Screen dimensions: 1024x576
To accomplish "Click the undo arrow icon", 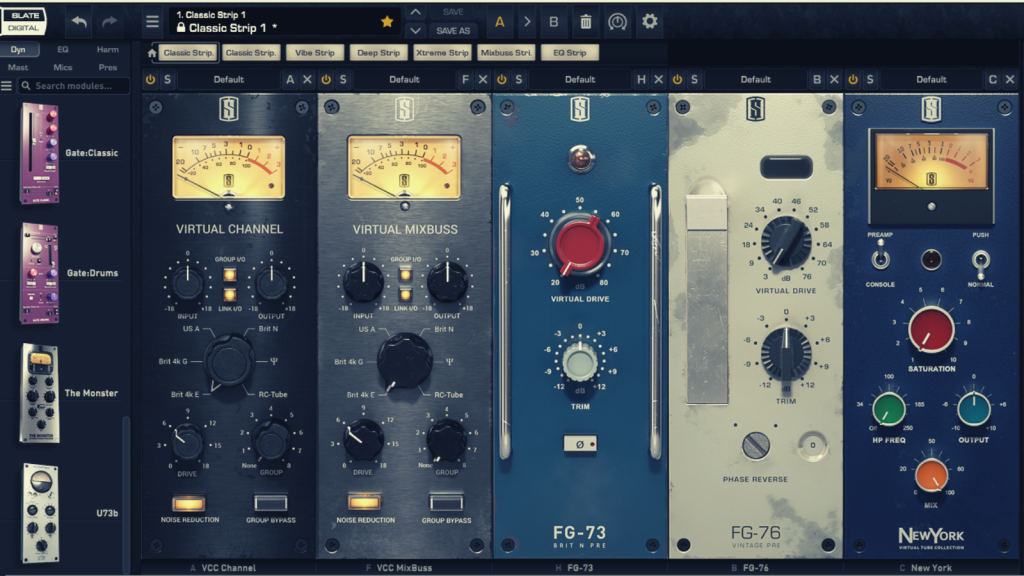I will point(79,22).
